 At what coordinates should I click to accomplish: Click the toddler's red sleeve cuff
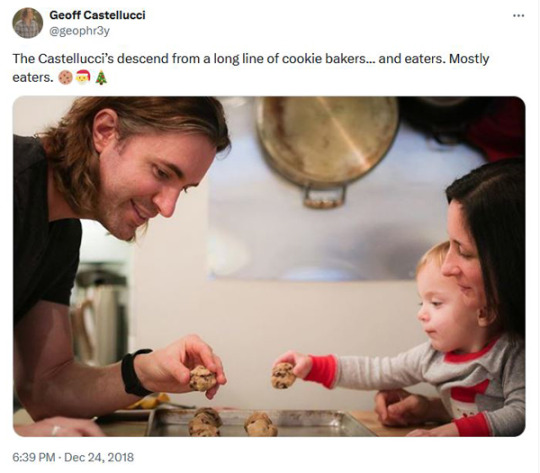pyautogui.click(x=321, y=371)
